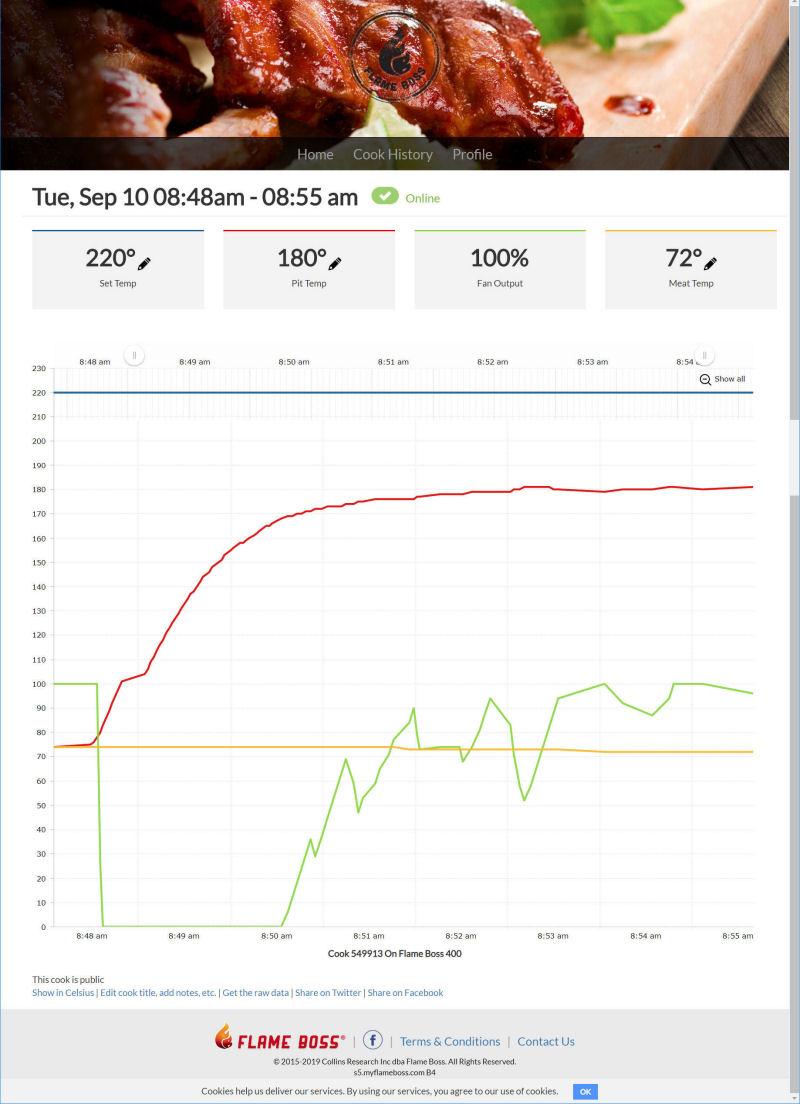Click pencil icon beside Pit Temp 180°
800x1104 pixels.
[x=335, y=263]
